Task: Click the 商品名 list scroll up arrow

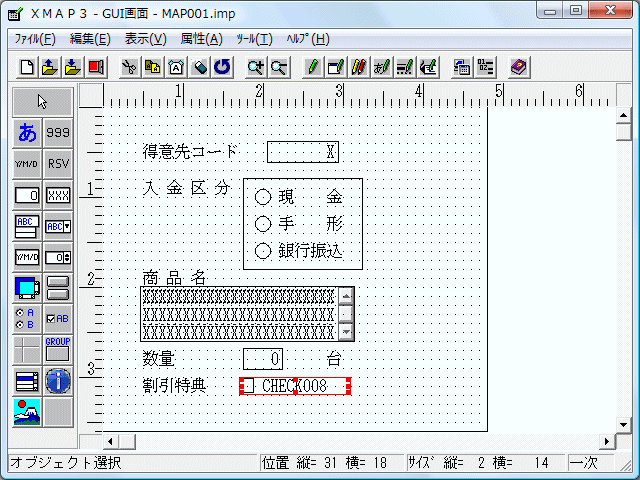Action: point(346,296)
